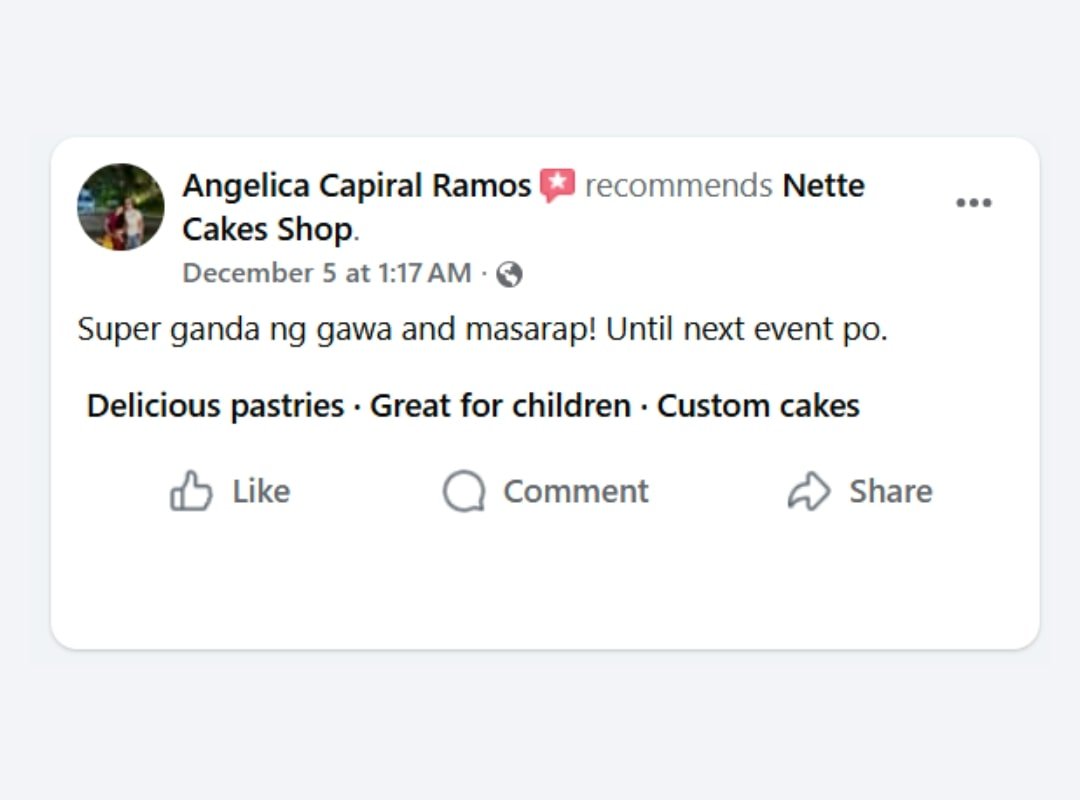Open Angelica Capiral Ramos profile name link
Image resolution: width=1080 pixels, height=800 pixels.
(x=356, y=186)
